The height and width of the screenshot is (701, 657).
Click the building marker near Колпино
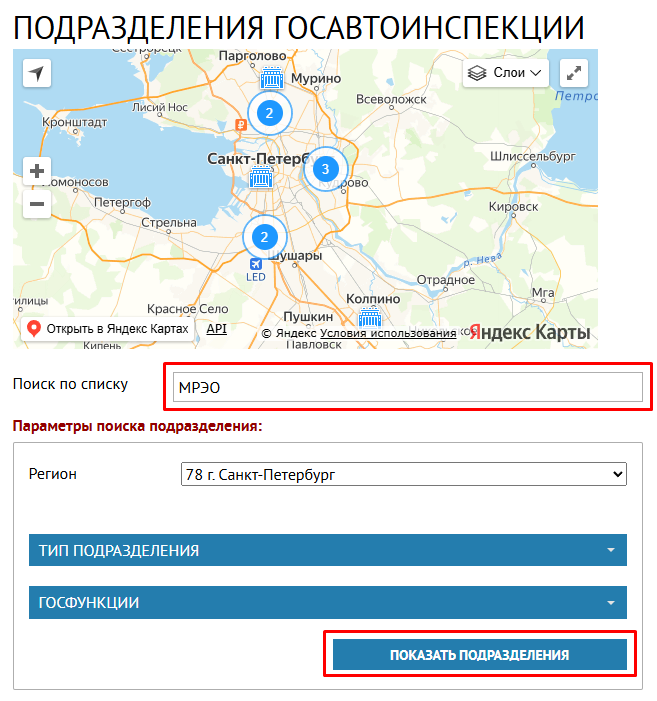click(x=370, y=318)
